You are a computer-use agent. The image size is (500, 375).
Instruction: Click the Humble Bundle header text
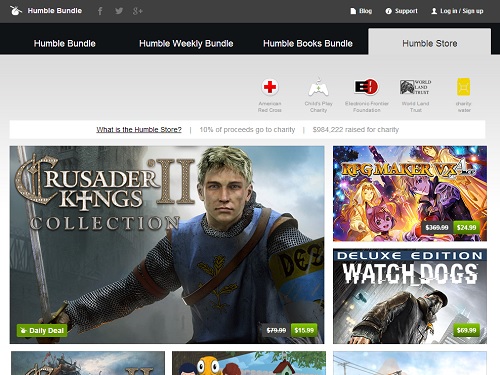tap(55, 11)
